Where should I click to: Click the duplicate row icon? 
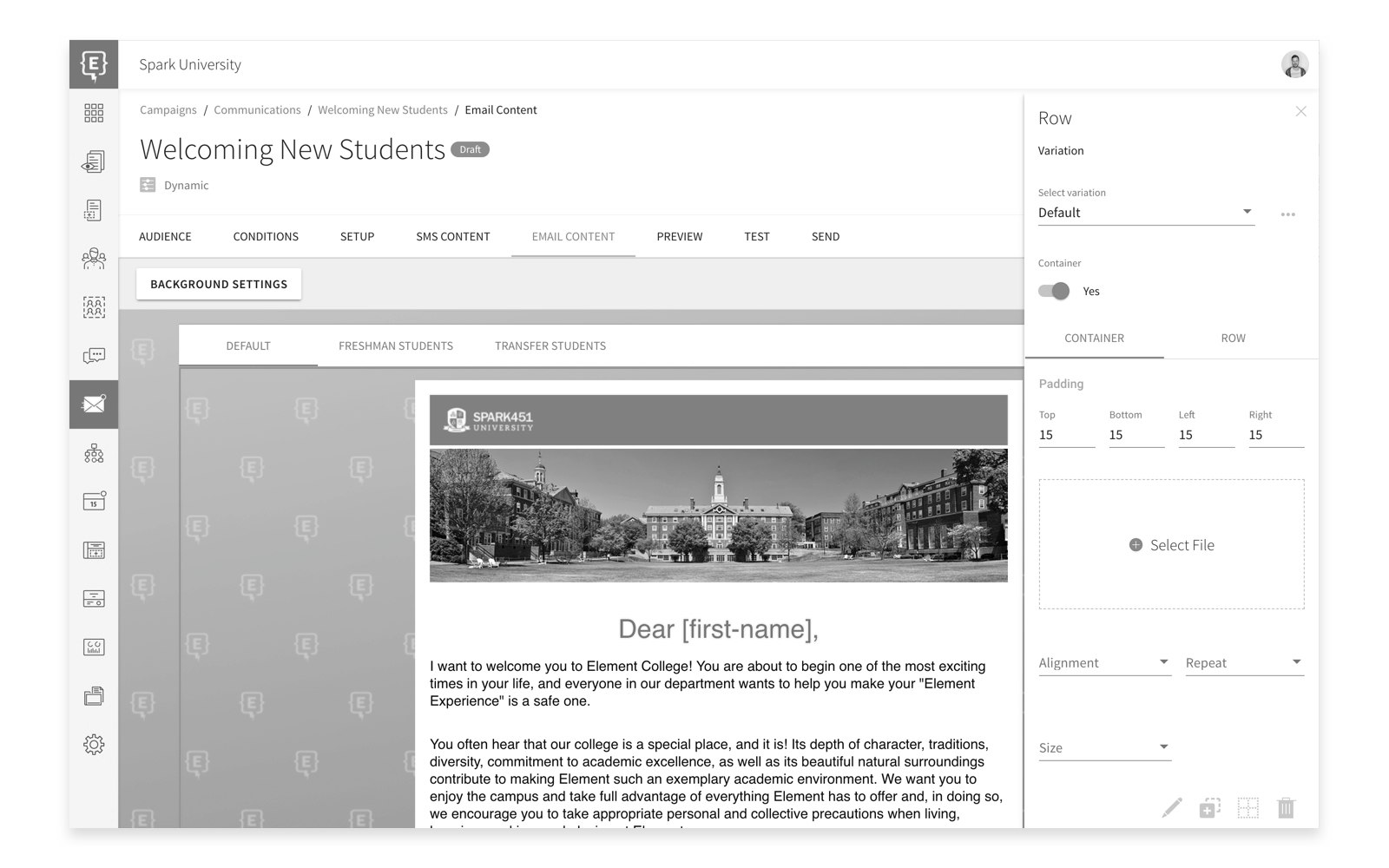coord(1210,808)
